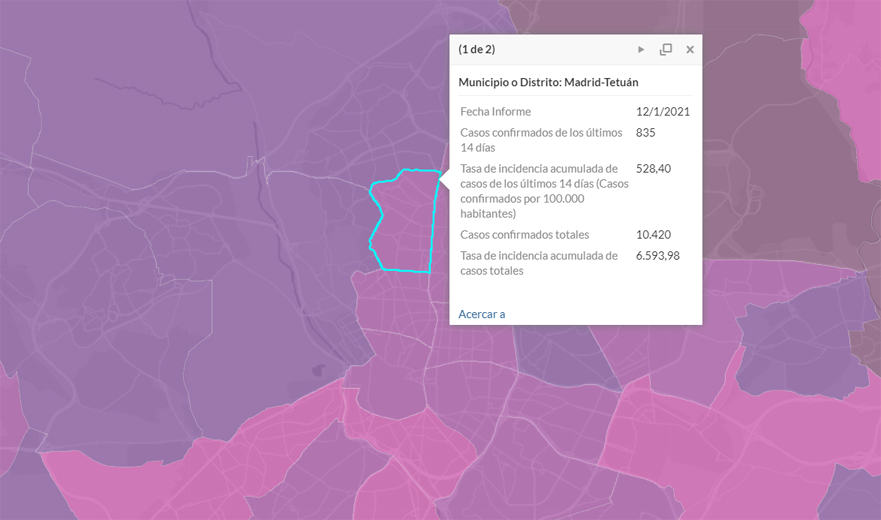Select 'Tasa de incidencia acumulada de casos totales' label

(539, 263)
